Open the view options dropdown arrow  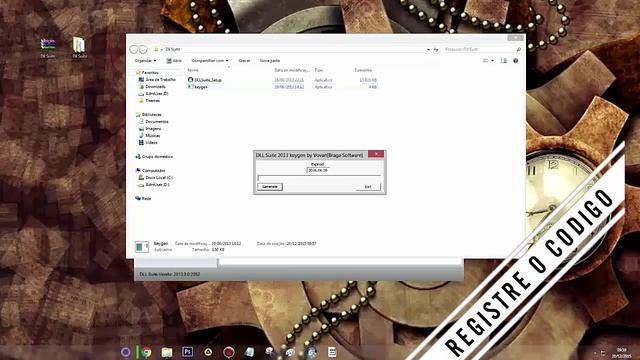click(492, 60)
